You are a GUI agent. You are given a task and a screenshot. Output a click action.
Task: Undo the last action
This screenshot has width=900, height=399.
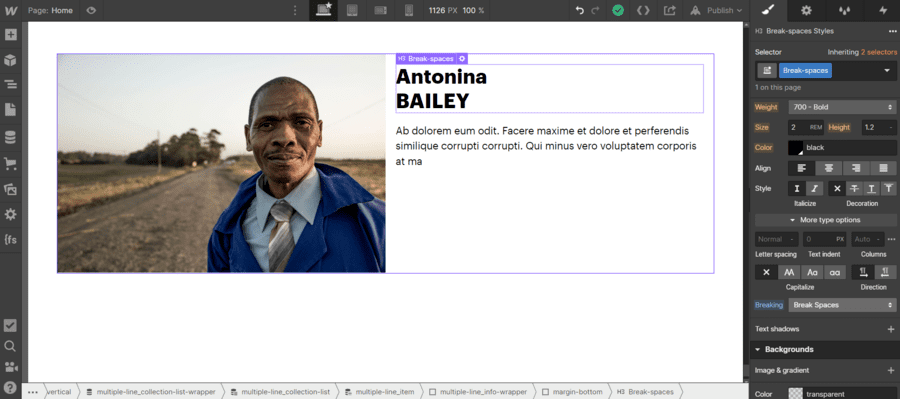(580, 10)
